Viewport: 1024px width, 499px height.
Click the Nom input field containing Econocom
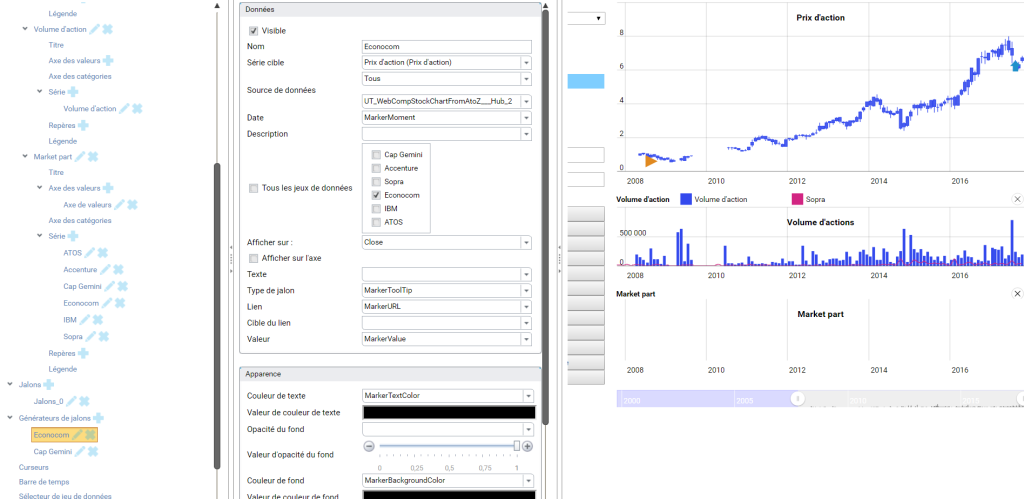tap(447, 47)
